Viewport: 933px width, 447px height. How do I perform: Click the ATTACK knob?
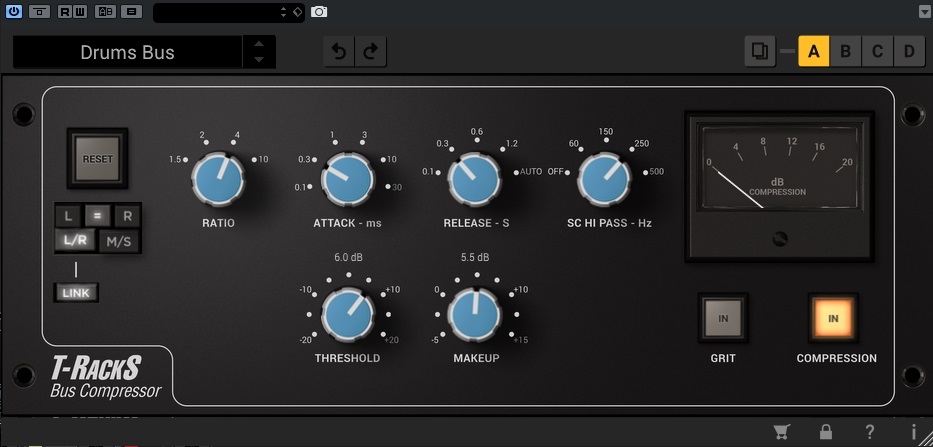pyautogui.click(x=348, y=179)
